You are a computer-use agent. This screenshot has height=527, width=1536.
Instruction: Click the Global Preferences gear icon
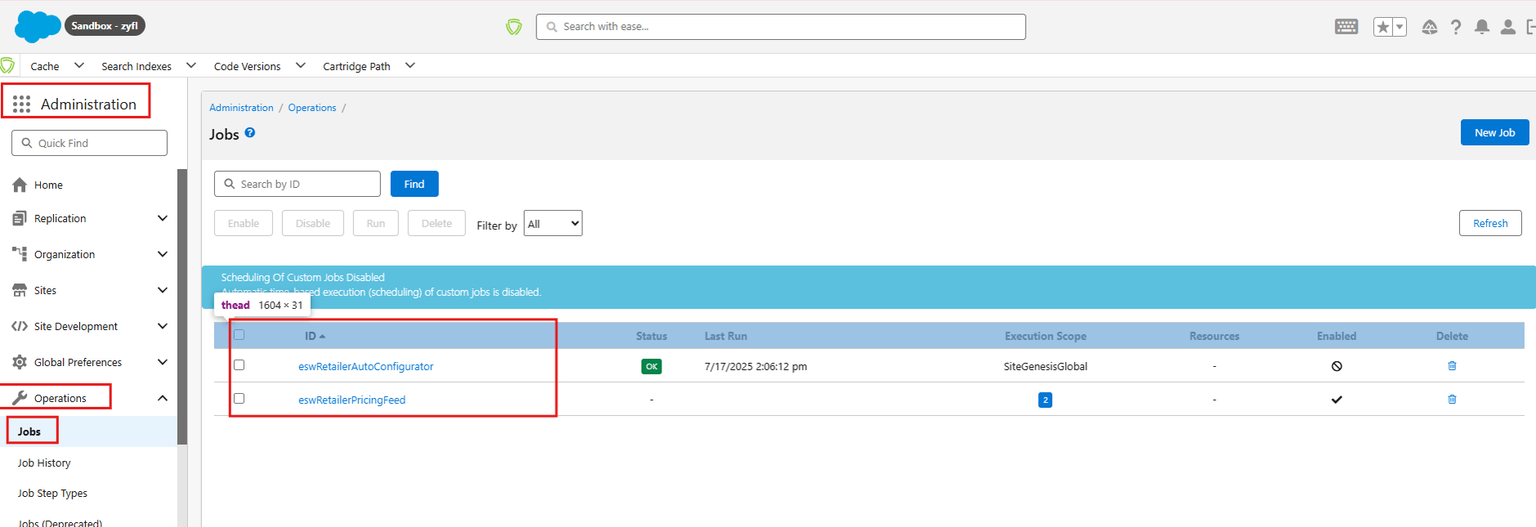pos(19,362)
